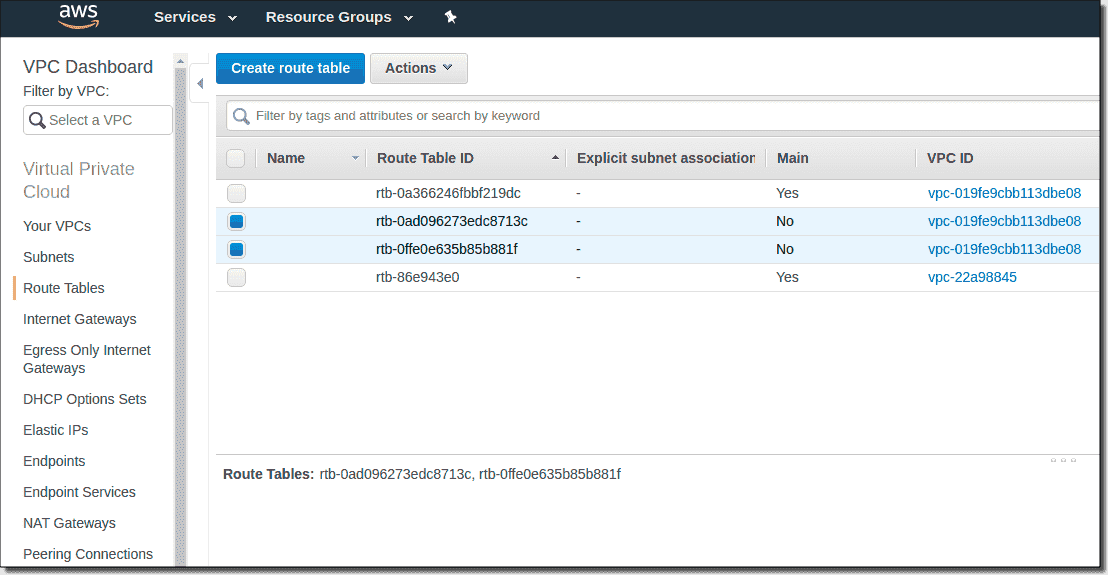
Task: Go to Subnets in the sidebar
Action: (49, 257)
